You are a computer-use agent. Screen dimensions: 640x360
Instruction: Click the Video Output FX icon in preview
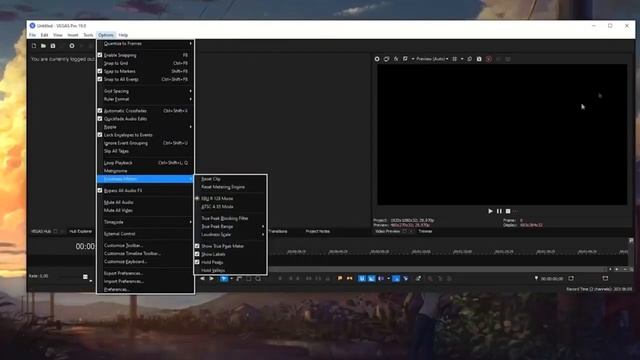click(396, 59)
